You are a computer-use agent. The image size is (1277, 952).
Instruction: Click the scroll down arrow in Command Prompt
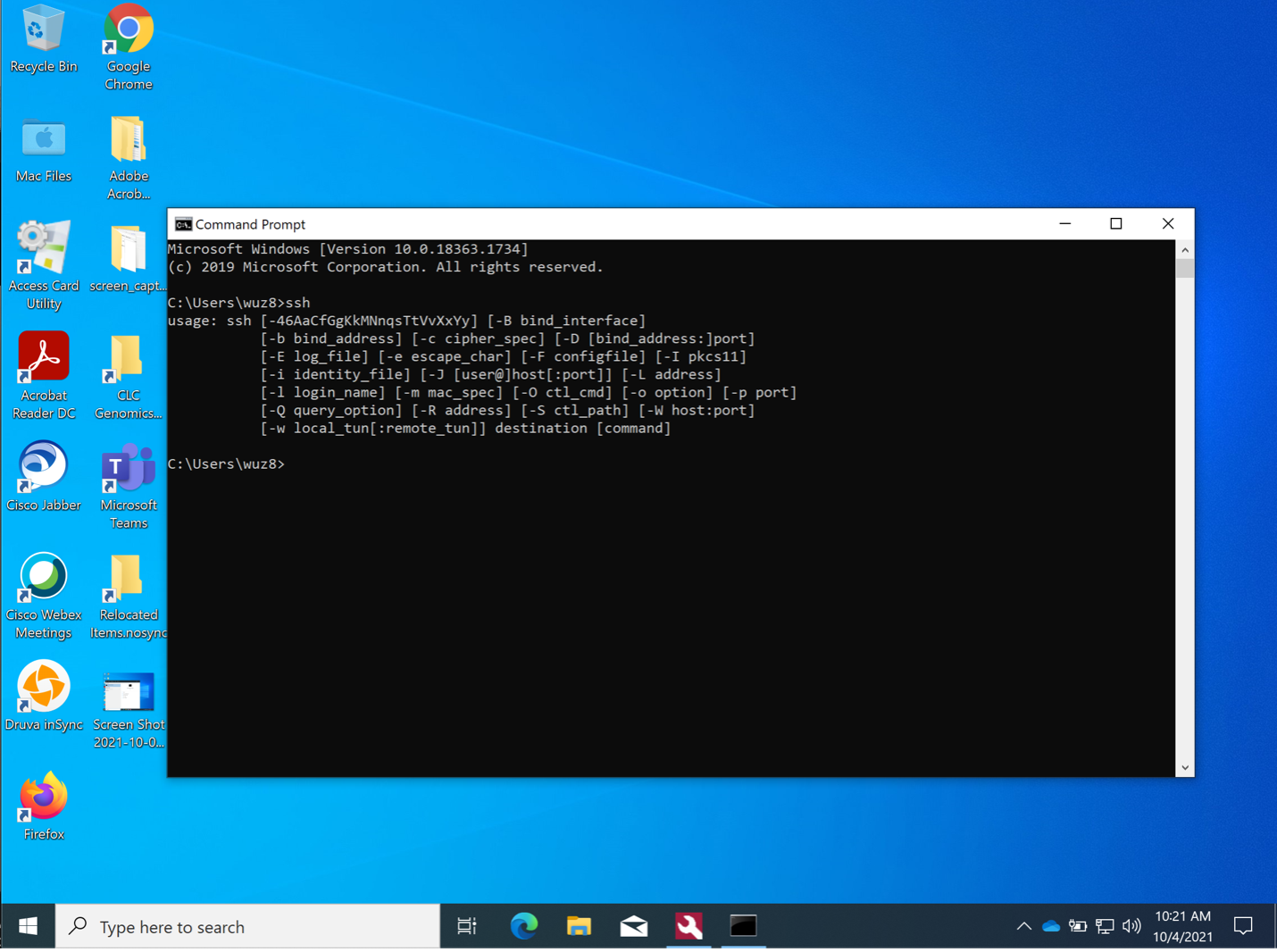coord(1185,767)
